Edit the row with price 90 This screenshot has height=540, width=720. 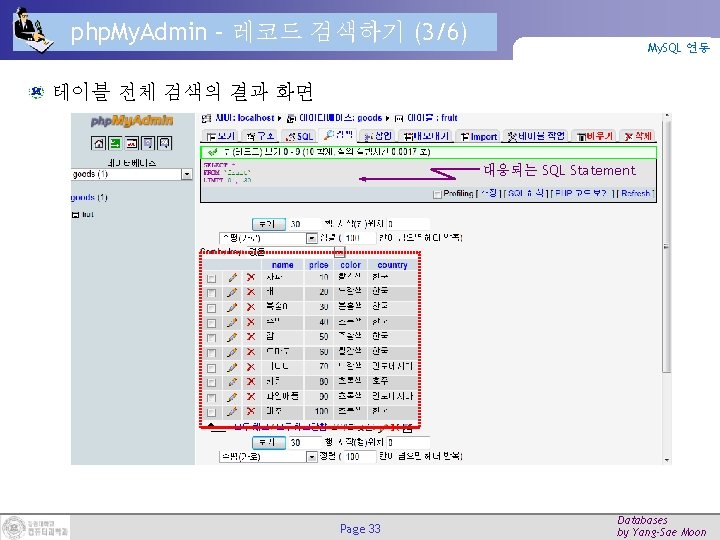232,397
